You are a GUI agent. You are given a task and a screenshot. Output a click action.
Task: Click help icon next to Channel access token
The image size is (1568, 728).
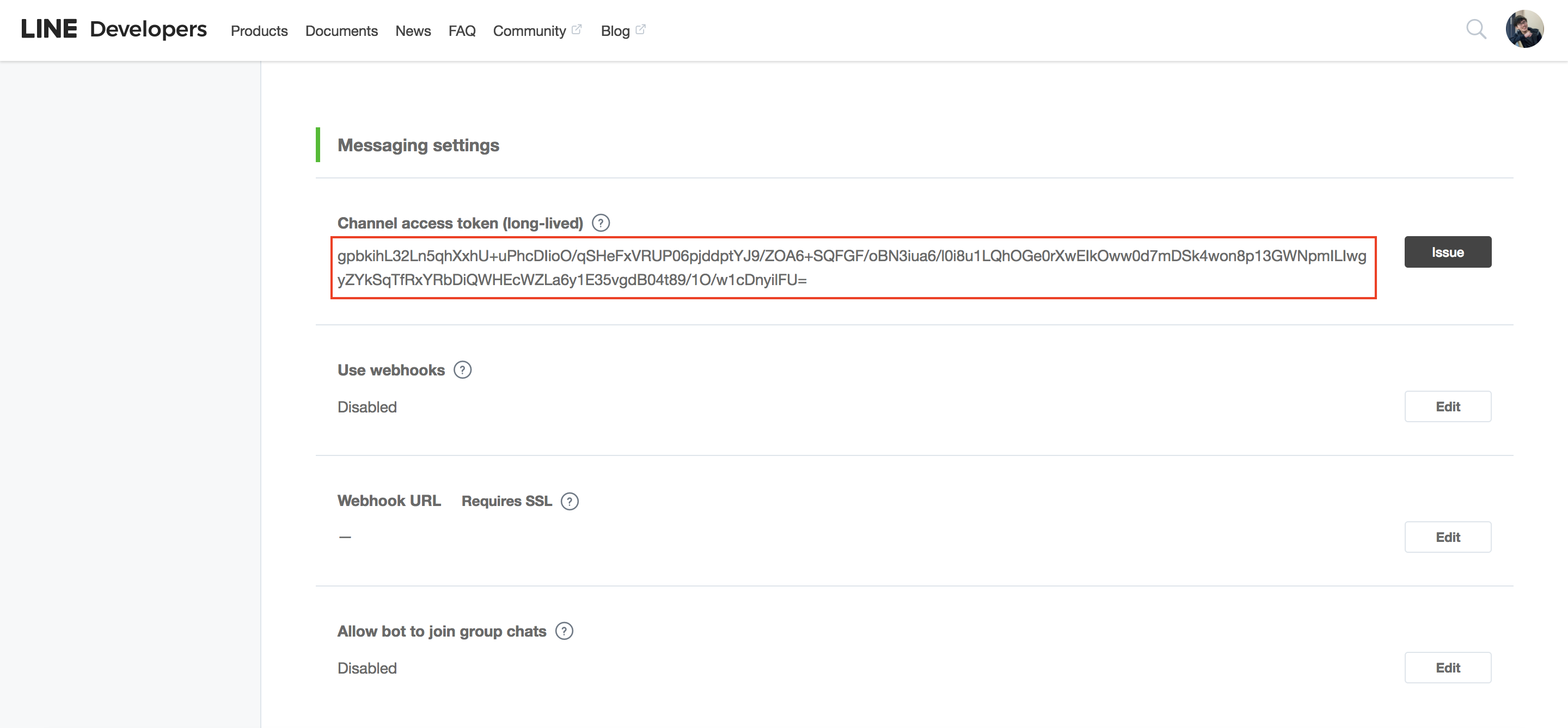click(600, 223)
